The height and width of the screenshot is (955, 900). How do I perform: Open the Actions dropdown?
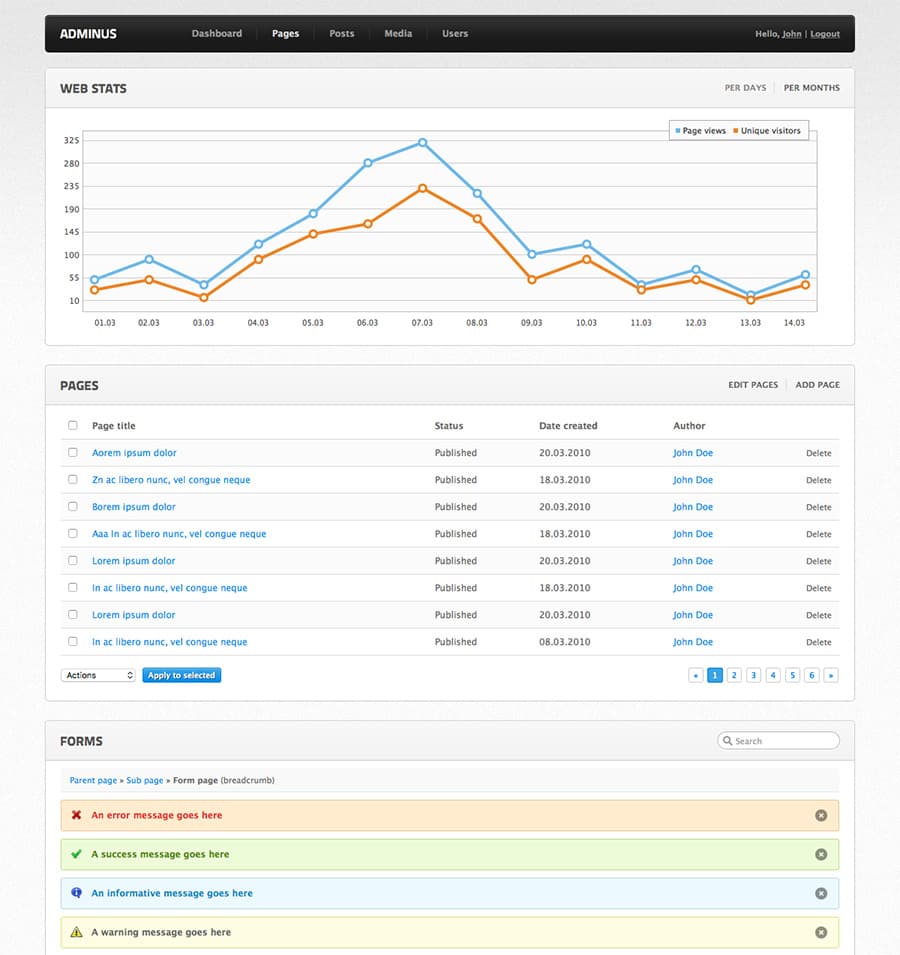click(x=97, y=675)
